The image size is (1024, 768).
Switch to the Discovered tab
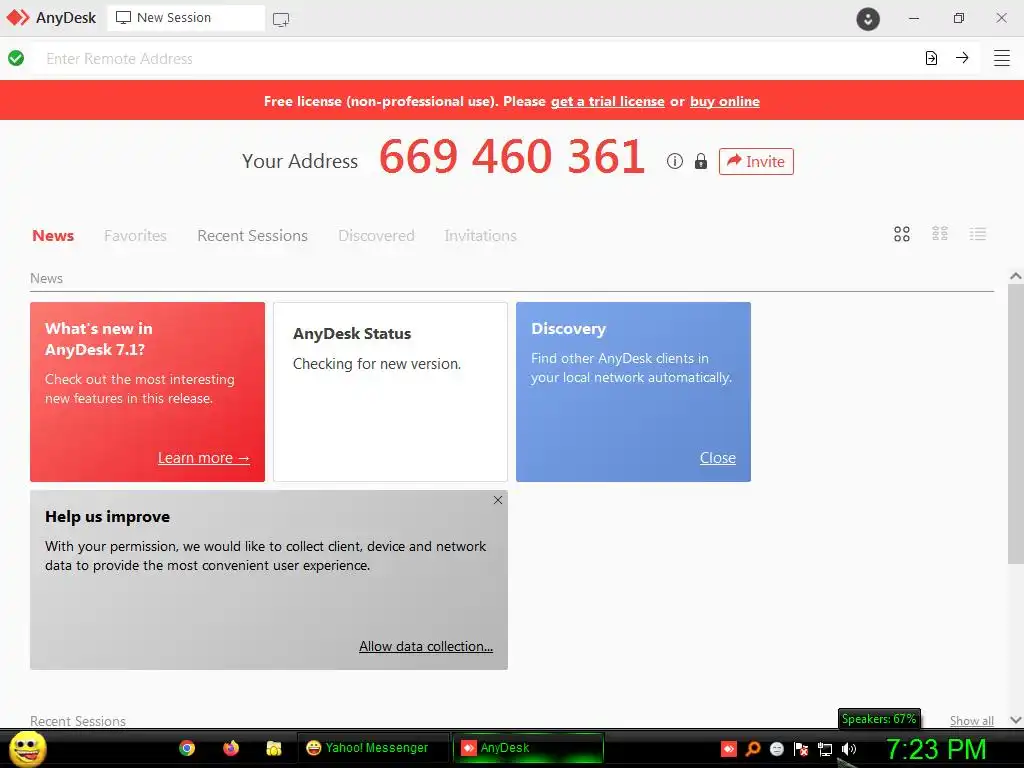click(376, 236)
